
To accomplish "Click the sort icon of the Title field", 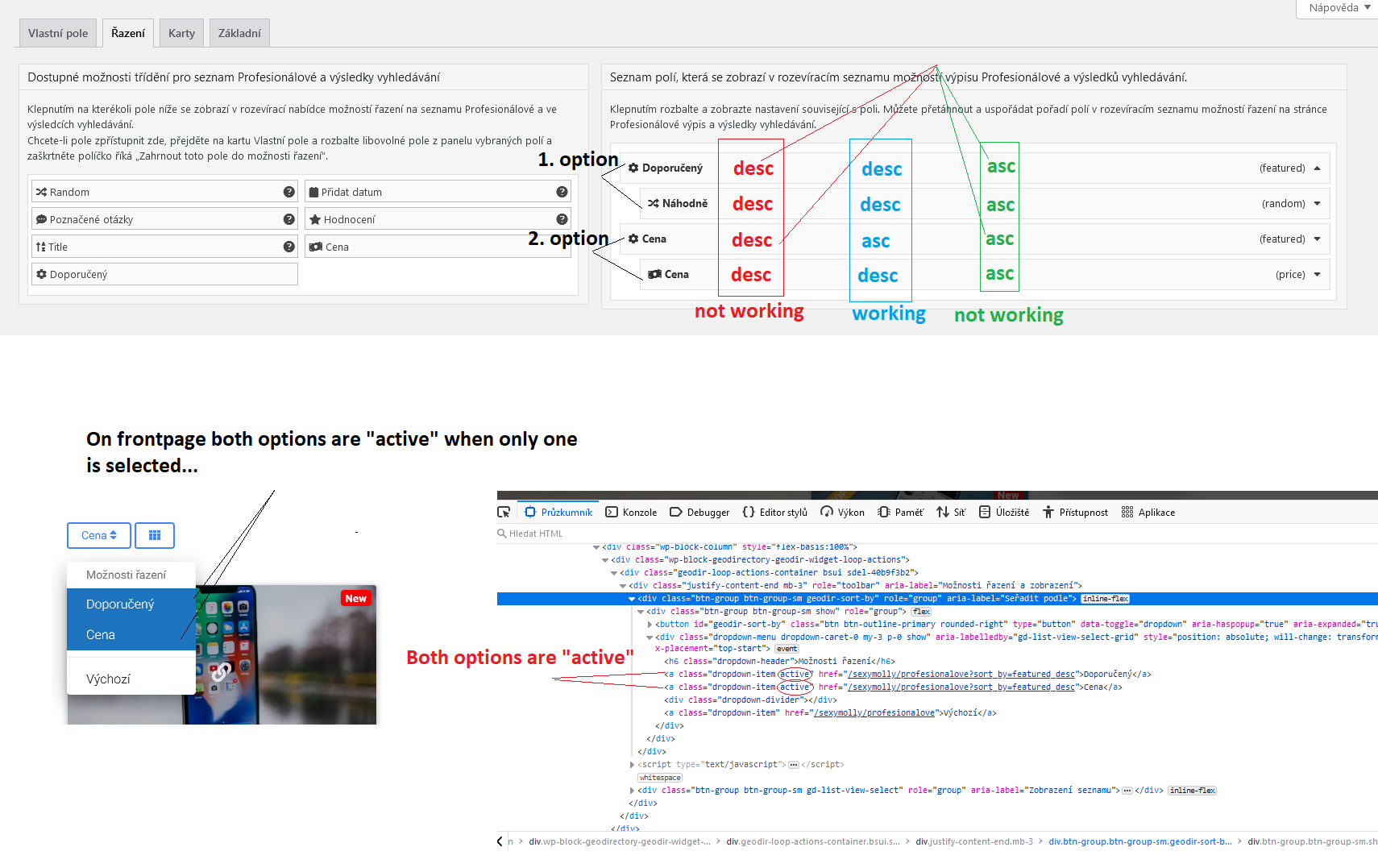I will point(41,247).
